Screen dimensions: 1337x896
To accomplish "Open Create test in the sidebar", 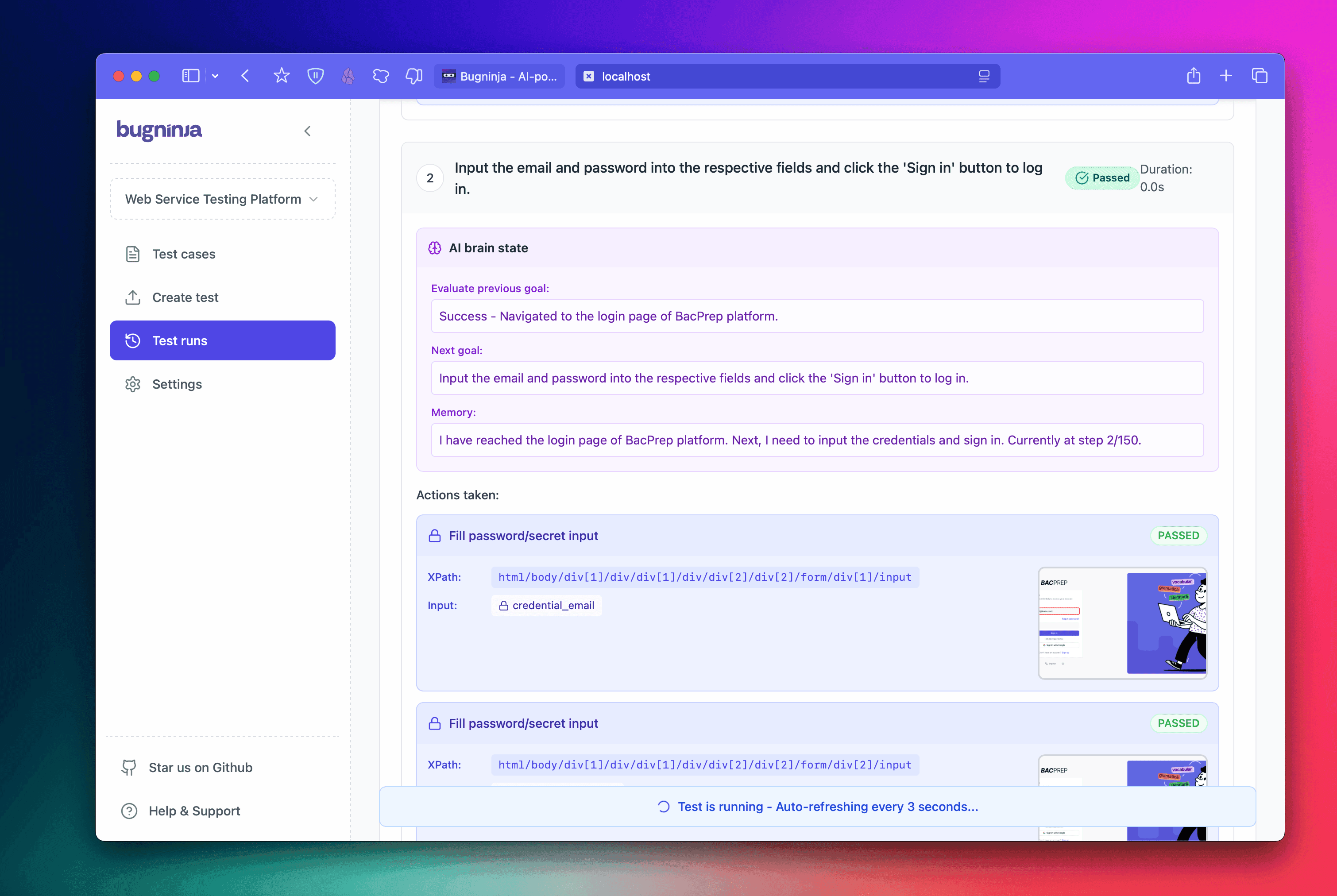I will pos(222,297).
